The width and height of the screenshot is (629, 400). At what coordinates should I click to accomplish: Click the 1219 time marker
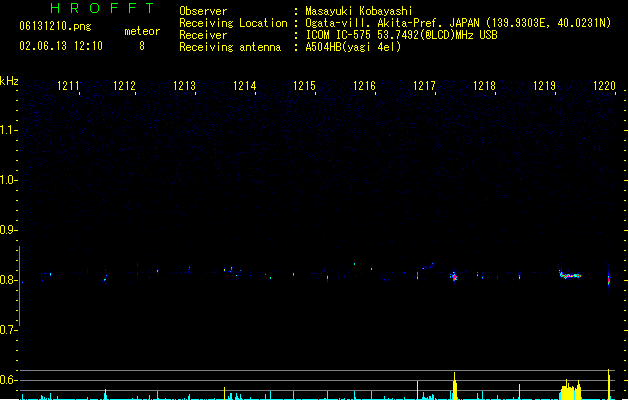pos(544,86)
